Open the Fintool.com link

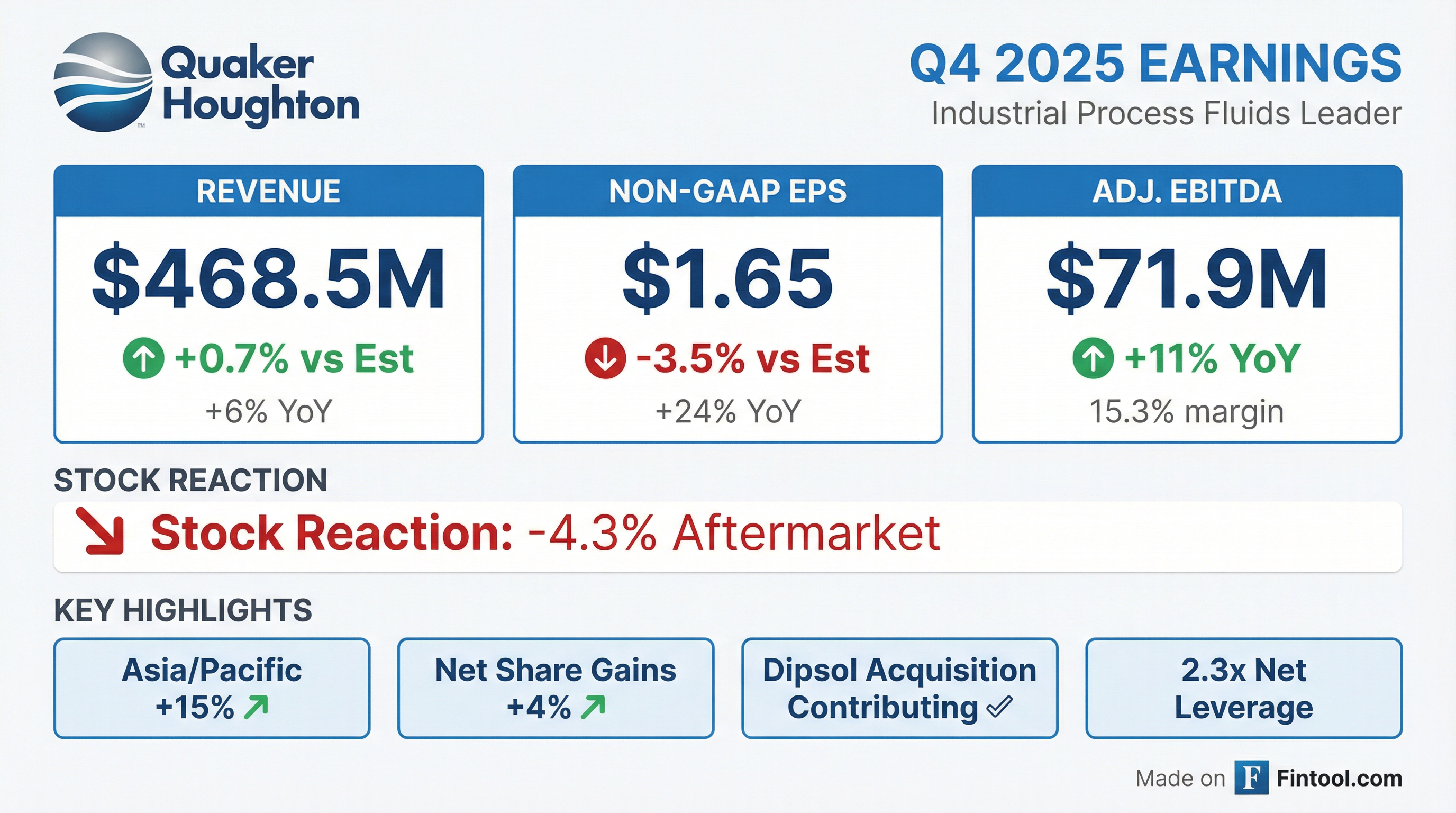(1339, 779)
